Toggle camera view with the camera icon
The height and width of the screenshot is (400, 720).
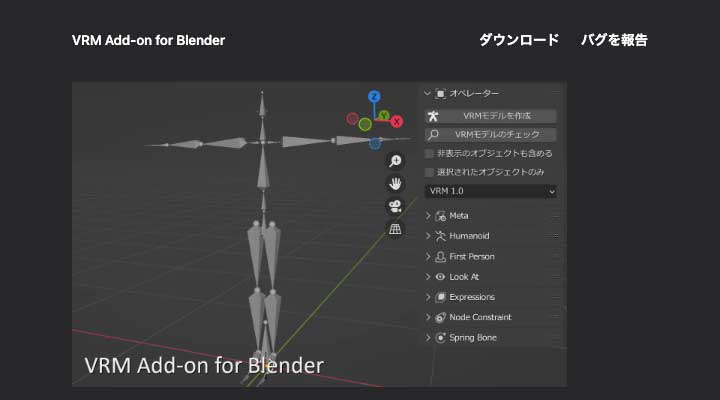click(395, 206)
